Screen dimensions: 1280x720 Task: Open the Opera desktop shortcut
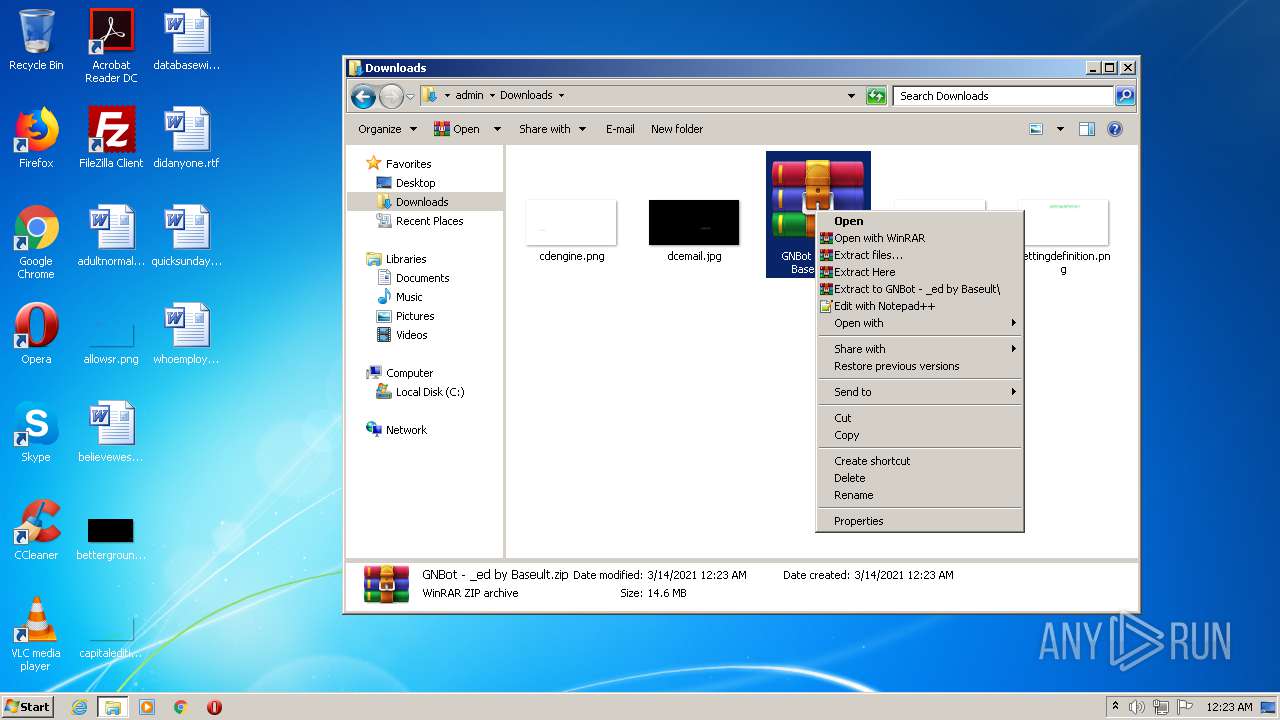[36, 334]
